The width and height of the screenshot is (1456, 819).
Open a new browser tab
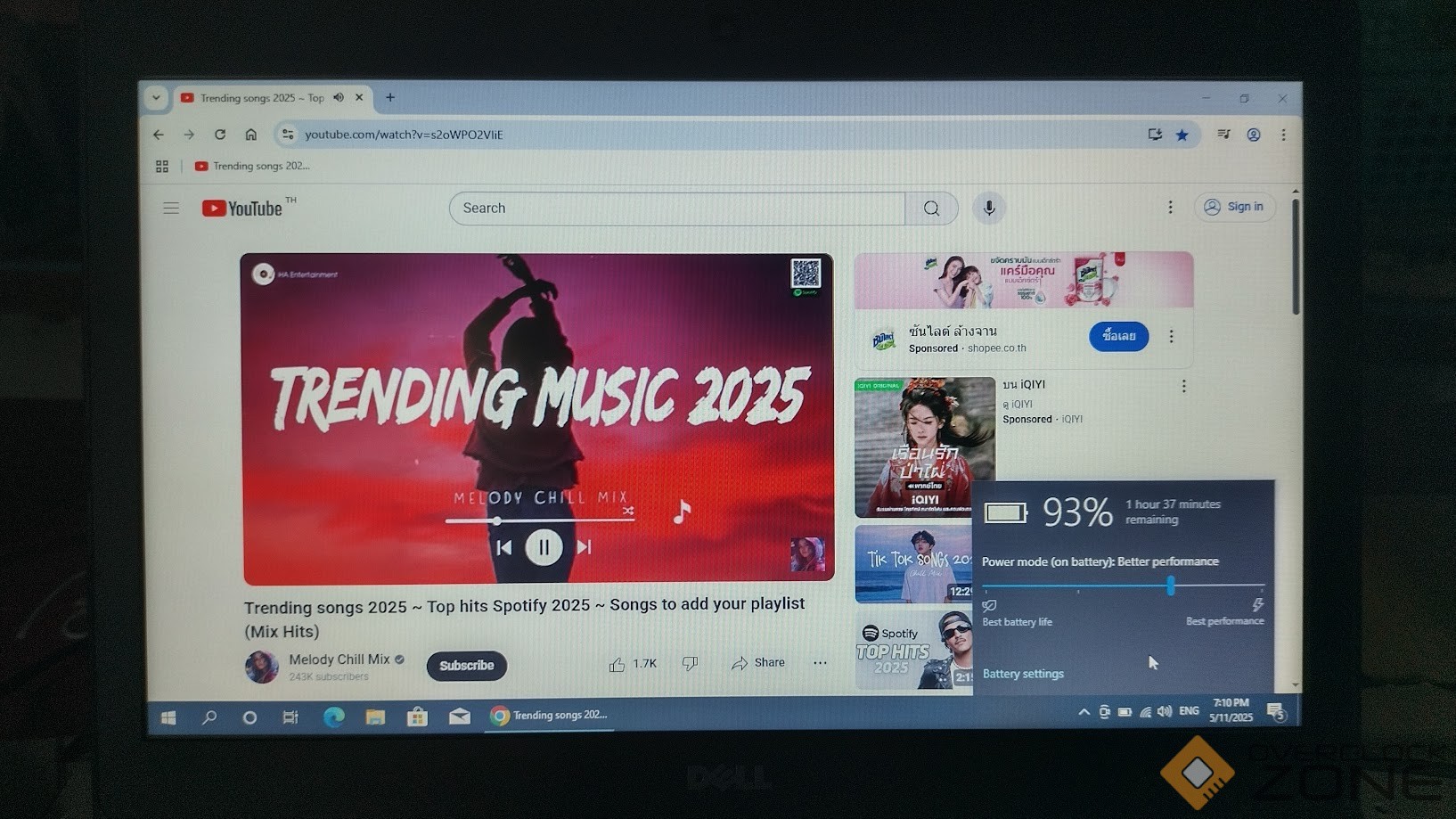390,97
